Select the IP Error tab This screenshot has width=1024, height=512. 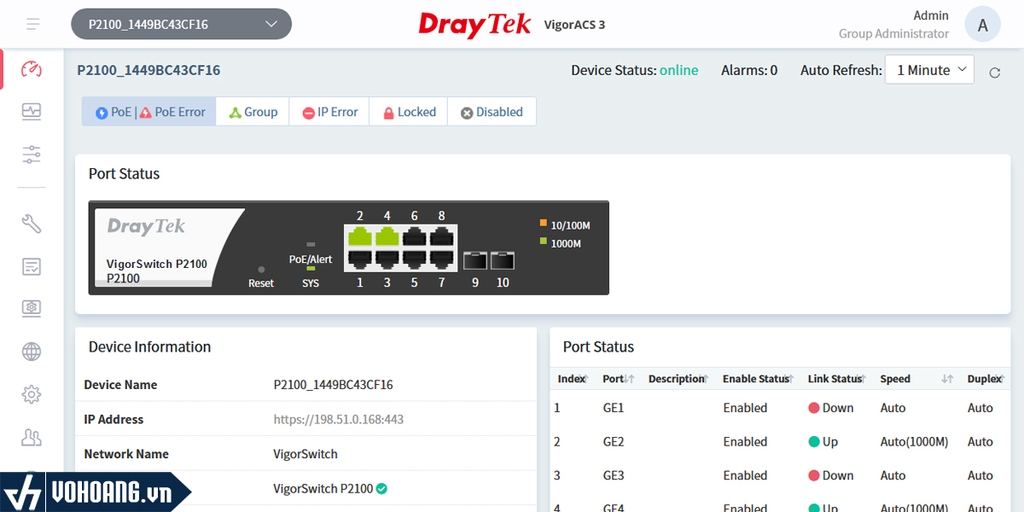coord(329,112)
